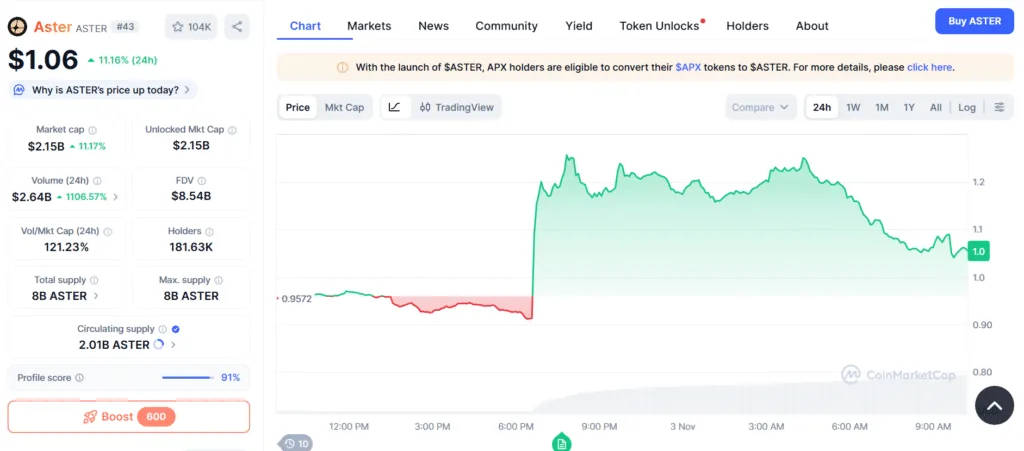This screenshot has height=451, width=1024.
Task: Follow the $APX link in banner
Action: (688, 67)
